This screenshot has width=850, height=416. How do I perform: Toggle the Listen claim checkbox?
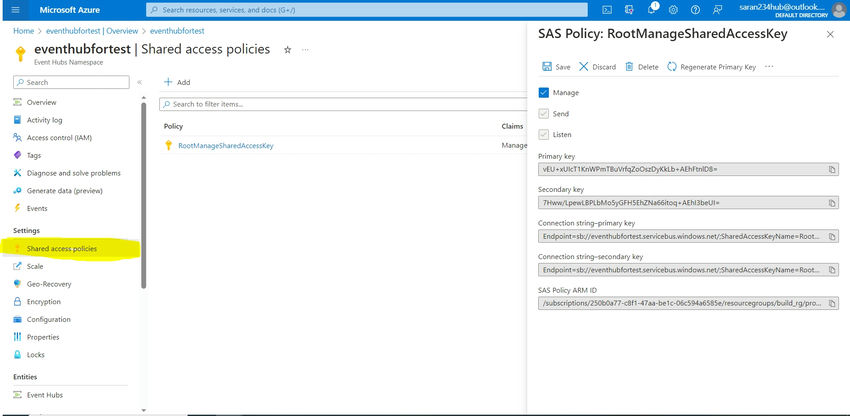544,135
